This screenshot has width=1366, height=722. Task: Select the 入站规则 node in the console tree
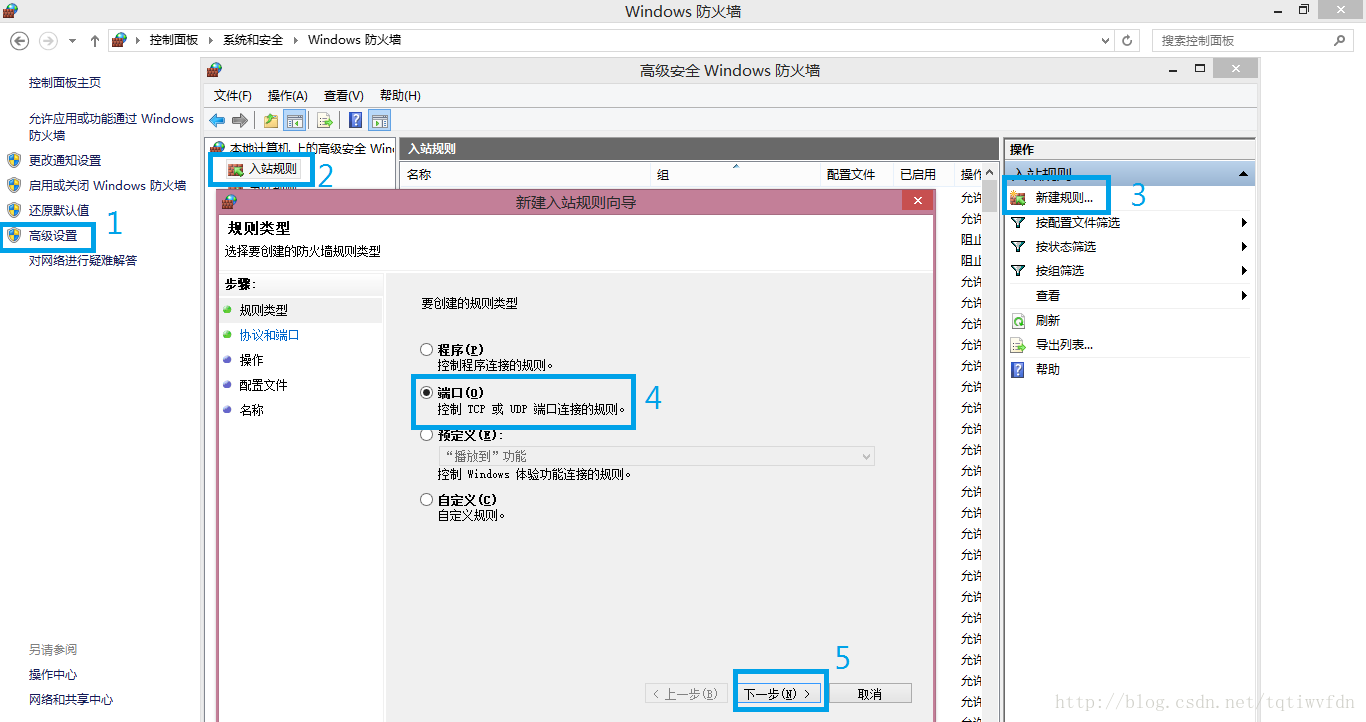[x=272, y=169]
